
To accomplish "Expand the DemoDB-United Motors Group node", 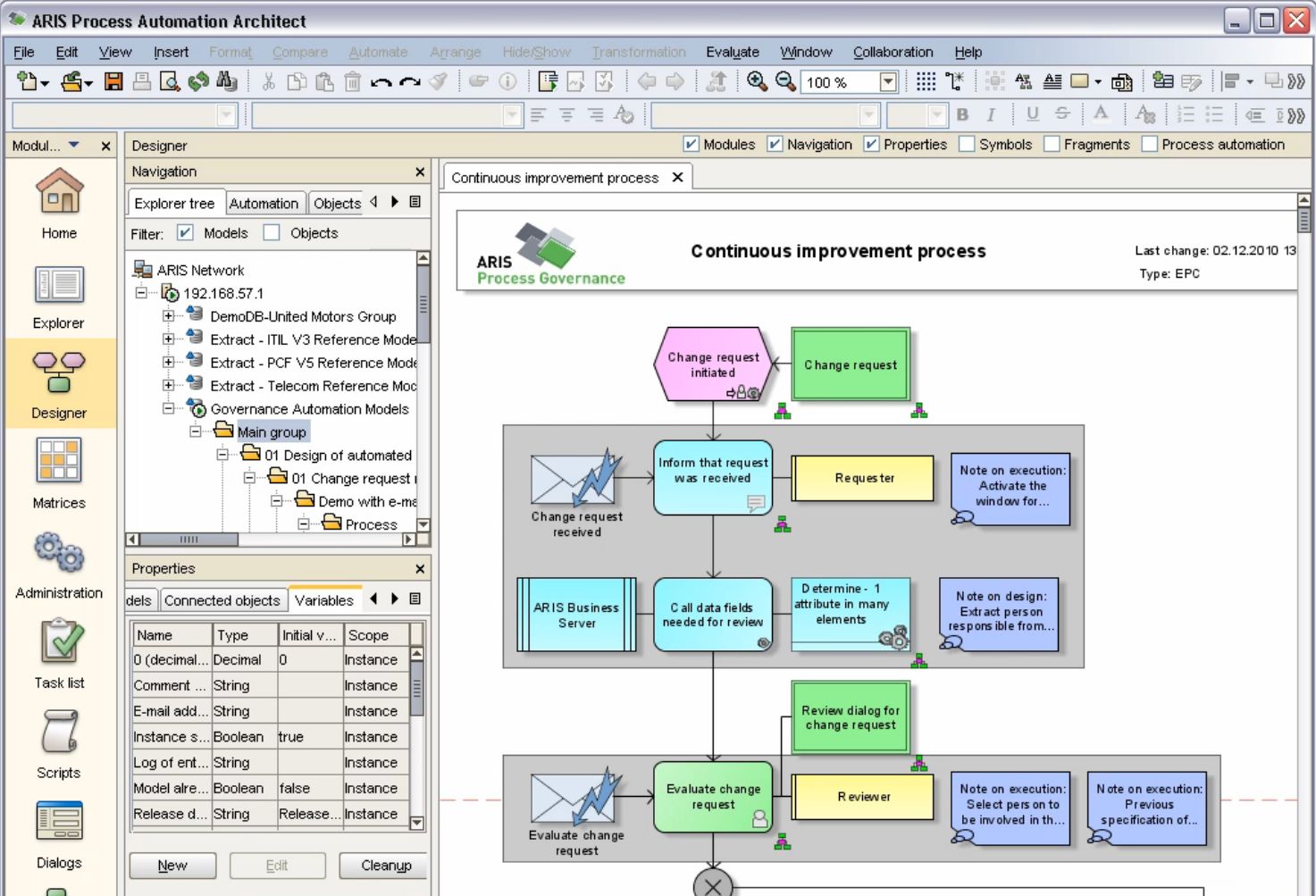I will click(168, 315).
